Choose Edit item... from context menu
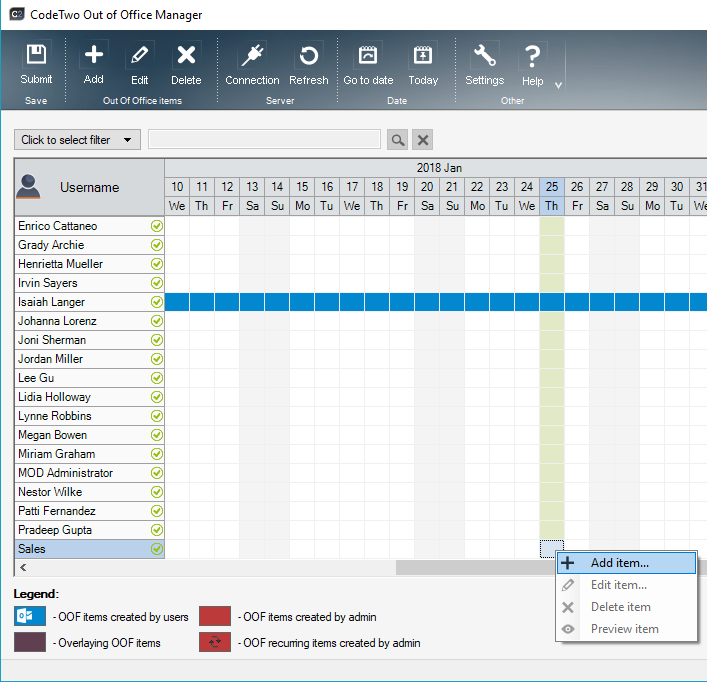 pyautogui.click(x=626, y=585)
